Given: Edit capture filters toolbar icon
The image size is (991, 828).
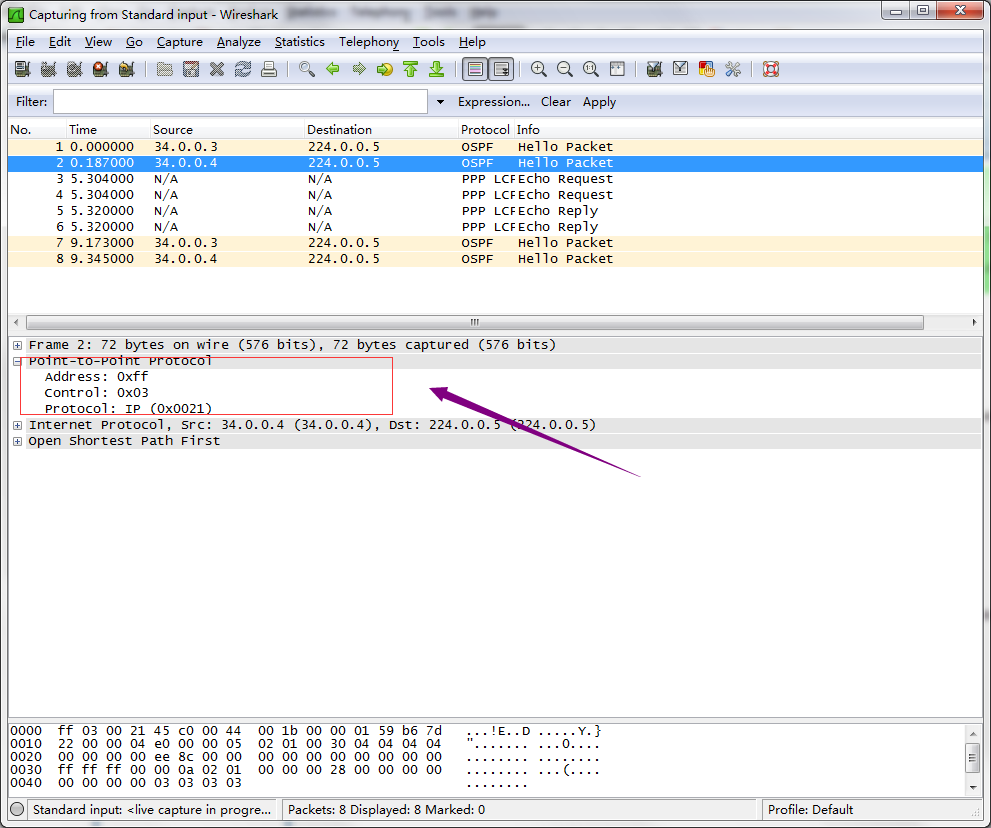Looking at the screenshot, I should tap(654, 69).
